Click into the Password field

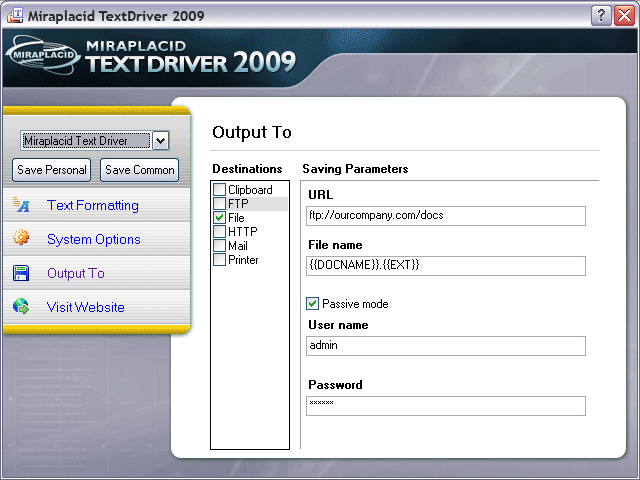[446, 406]
